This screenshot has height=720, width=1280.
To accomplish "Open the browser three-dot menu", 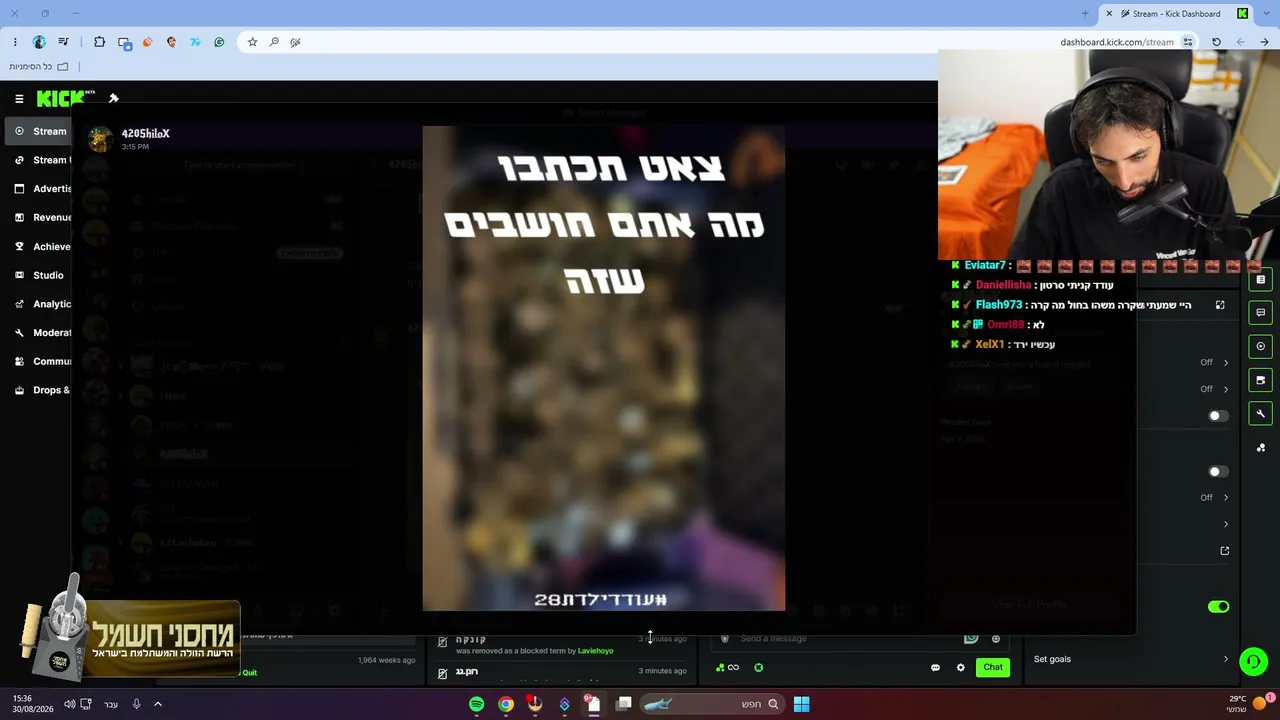I will (15, 42).
